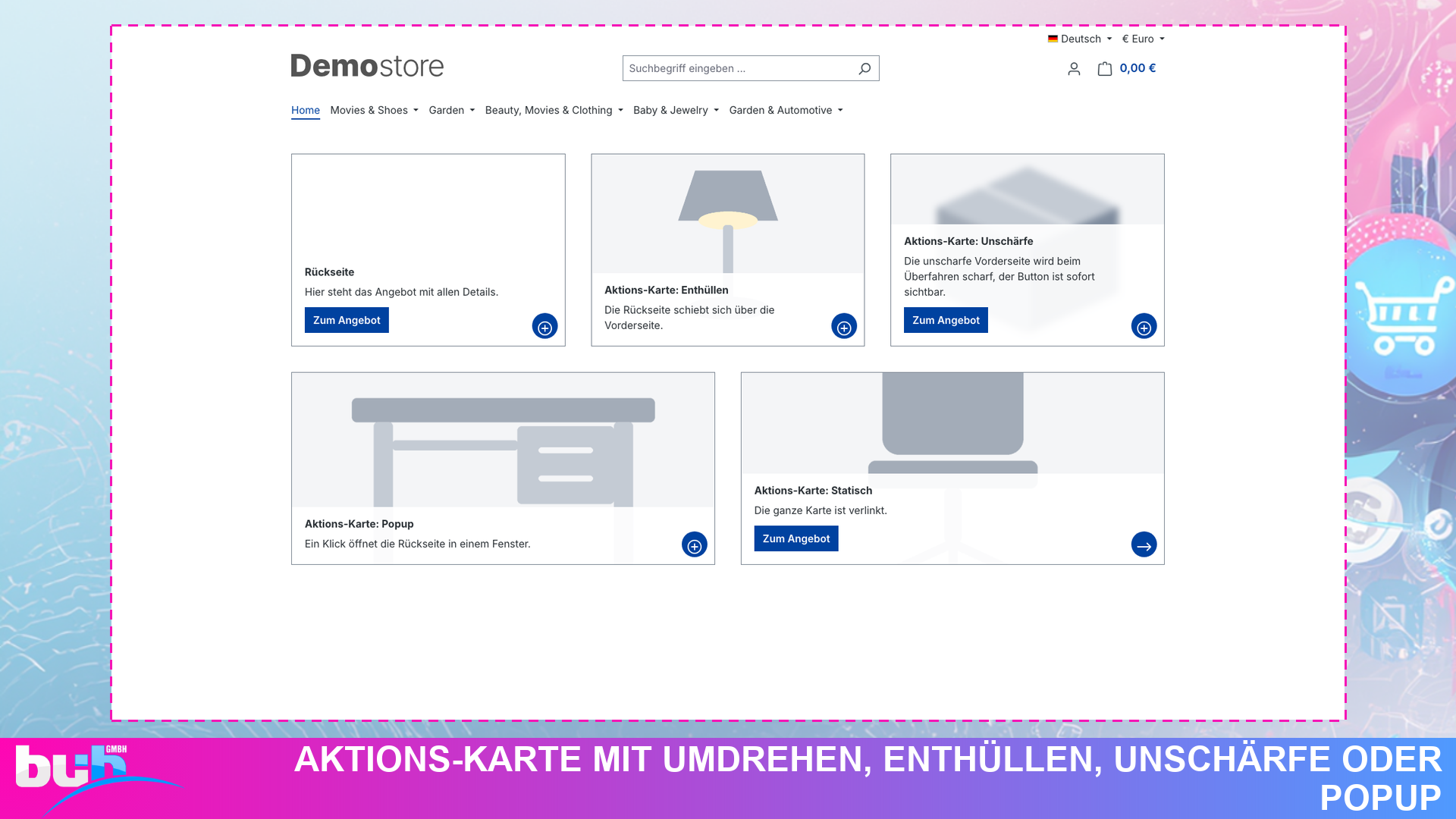Screen dimensions: 1456x819
Task: Click the search magnifier icon
Action: pyautogui.click(x=864, y=68)
